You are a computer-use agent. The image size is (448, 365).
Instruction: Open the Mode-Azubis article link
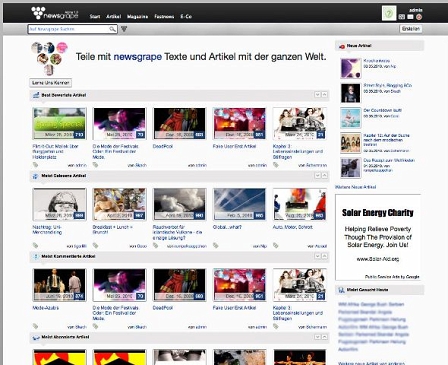pos(46,308)
